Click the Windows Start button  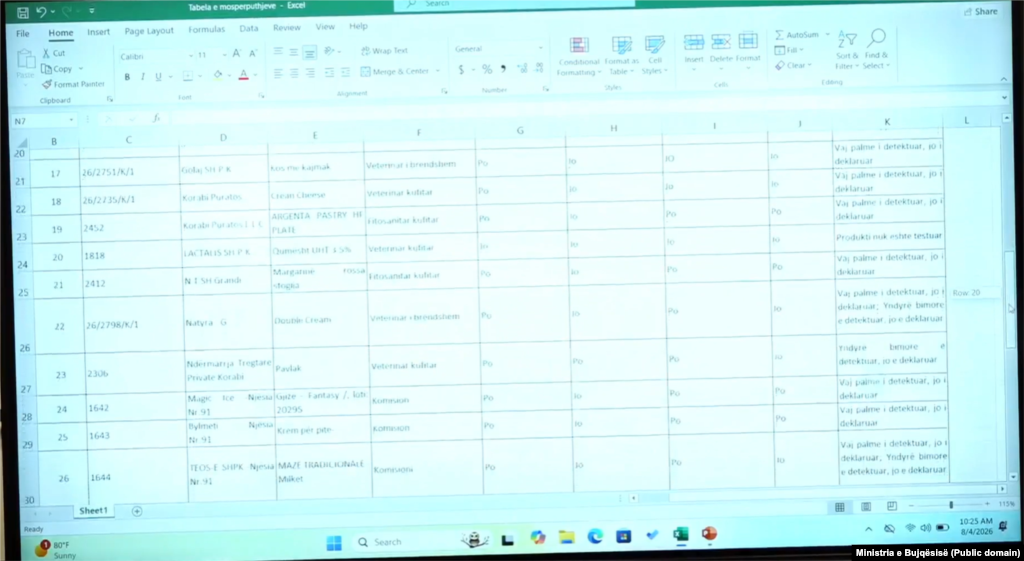(334, 543)
